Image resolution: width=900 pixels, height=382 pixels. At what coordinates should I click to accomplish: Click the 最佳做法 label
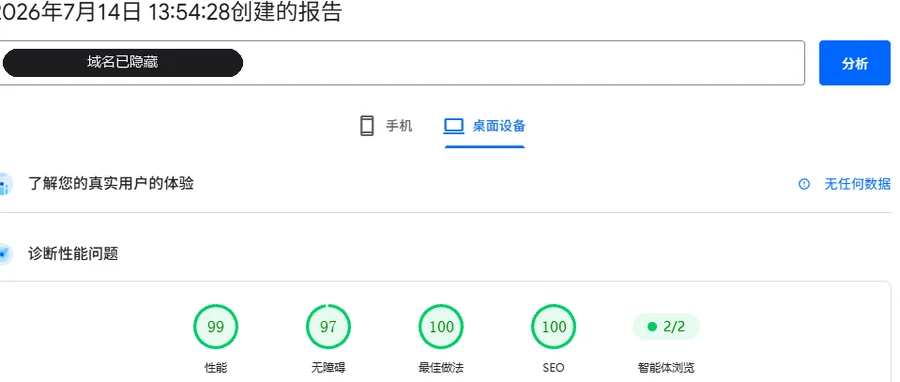[x=441, y=368]
